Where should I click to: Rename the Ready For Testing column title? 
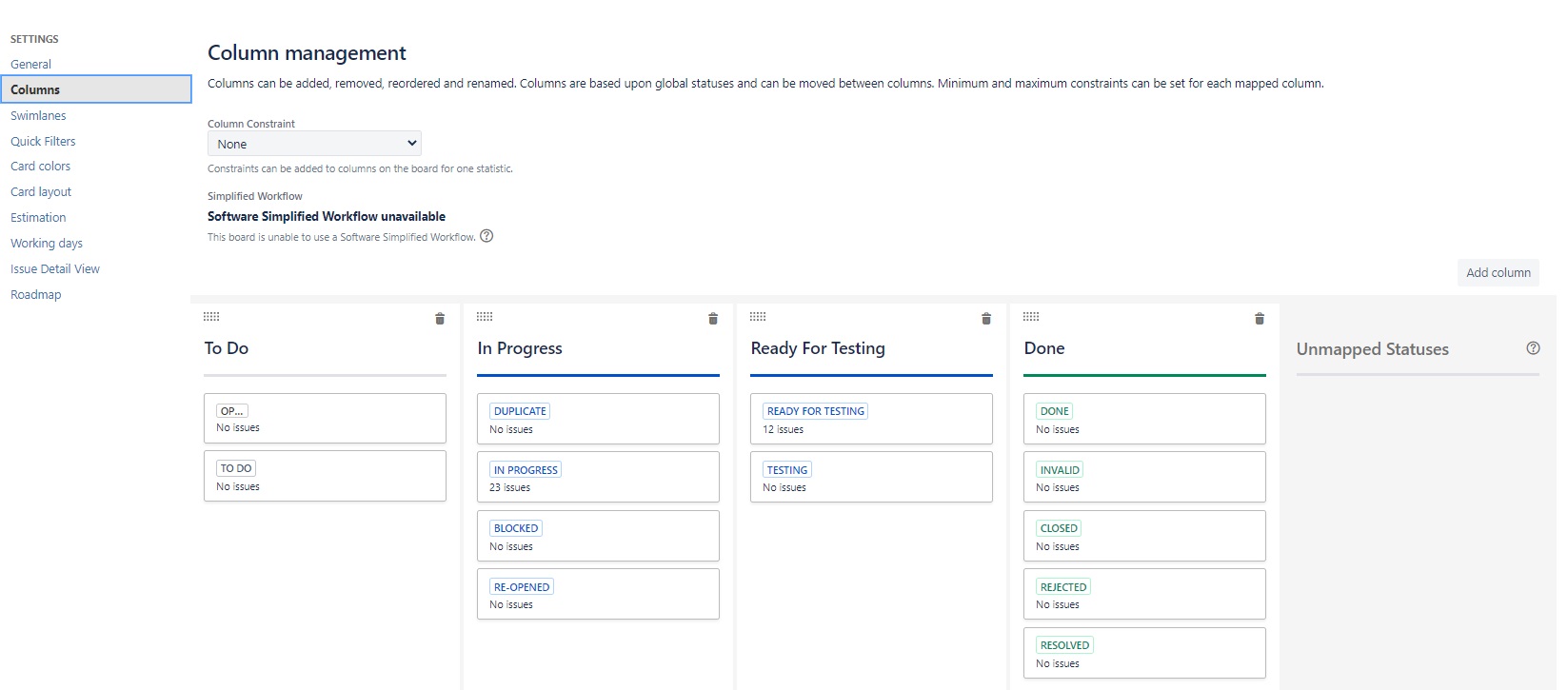click(x=818, y=348)
